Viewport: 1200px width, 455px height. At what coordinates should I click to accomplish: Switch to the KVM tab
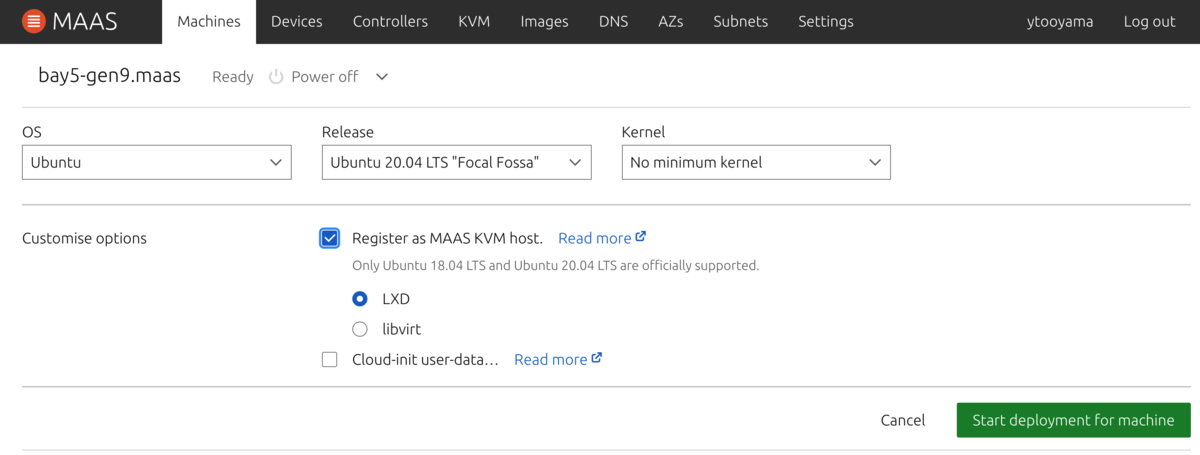click(474, 21)
